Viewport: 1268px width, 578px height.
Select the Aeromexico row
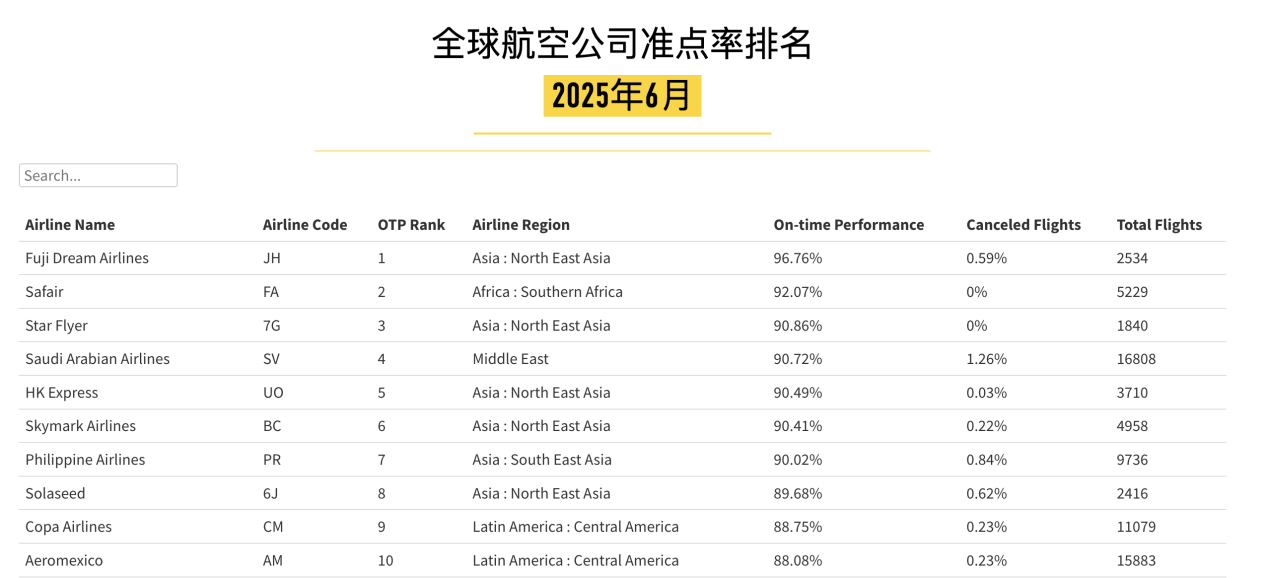tap(622, 561)
